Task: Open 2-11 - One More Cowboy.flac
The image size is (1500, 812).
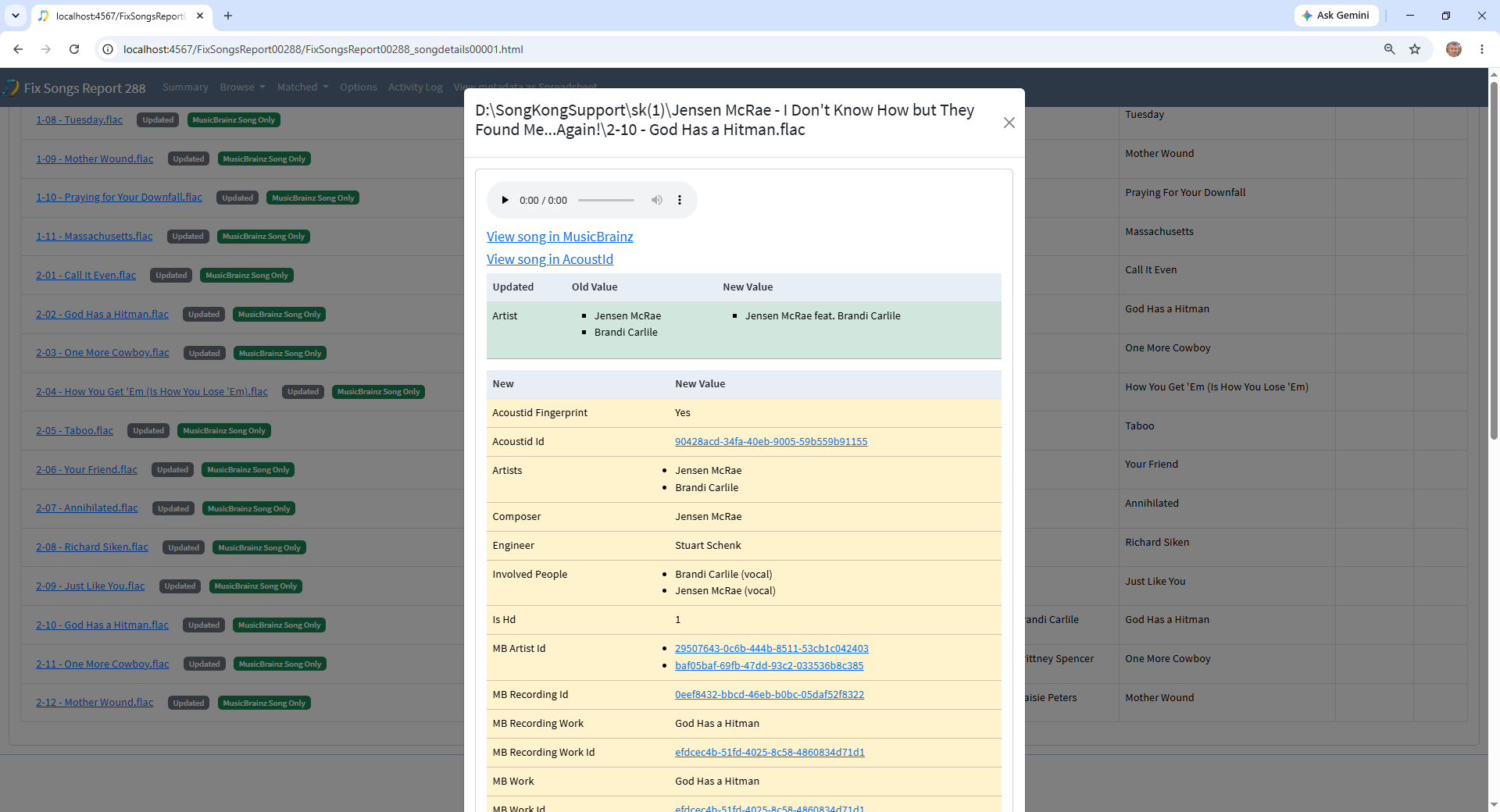Action: click(x=102, y=664)
